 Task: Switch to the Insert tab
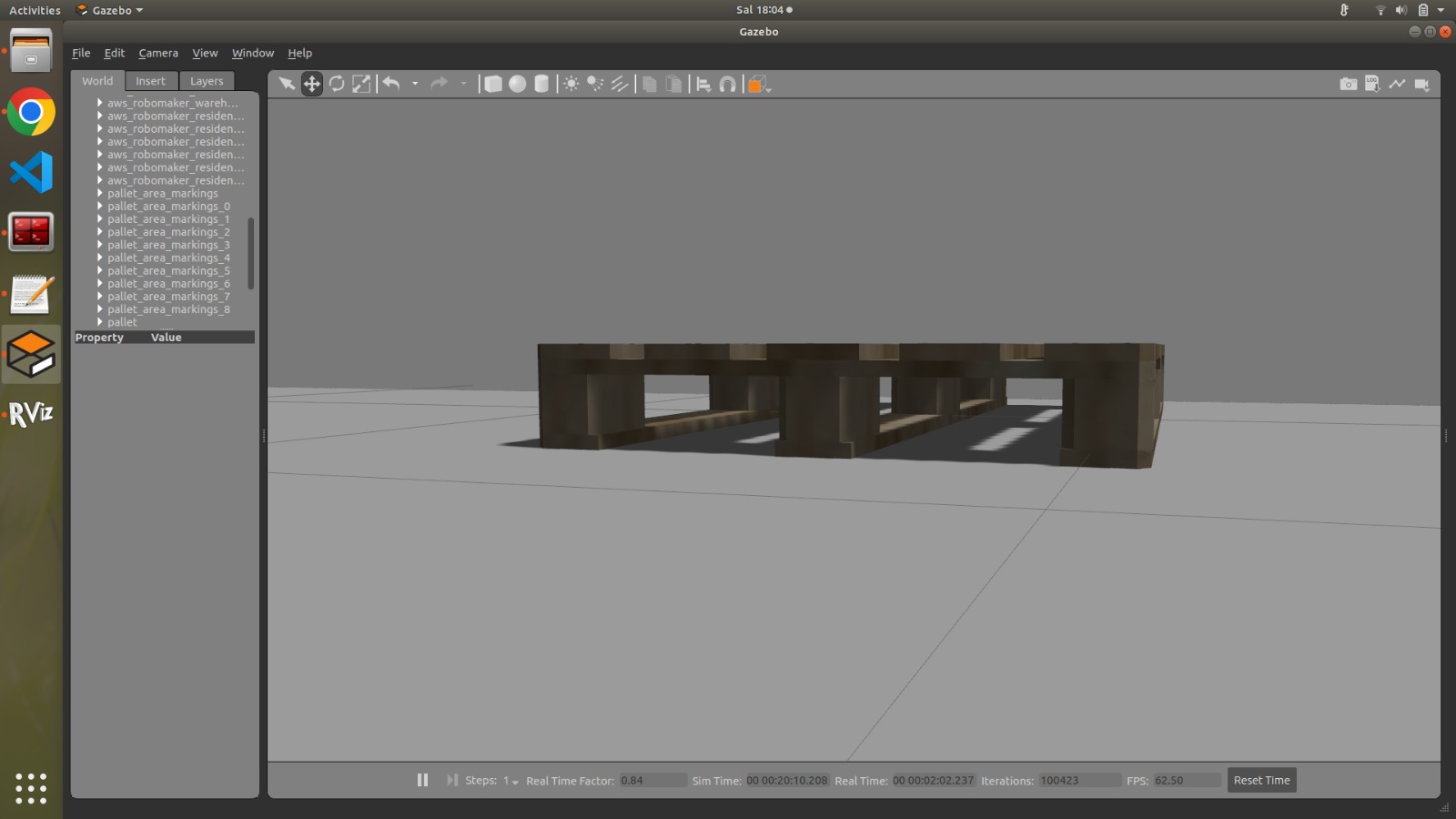[150, 81]
